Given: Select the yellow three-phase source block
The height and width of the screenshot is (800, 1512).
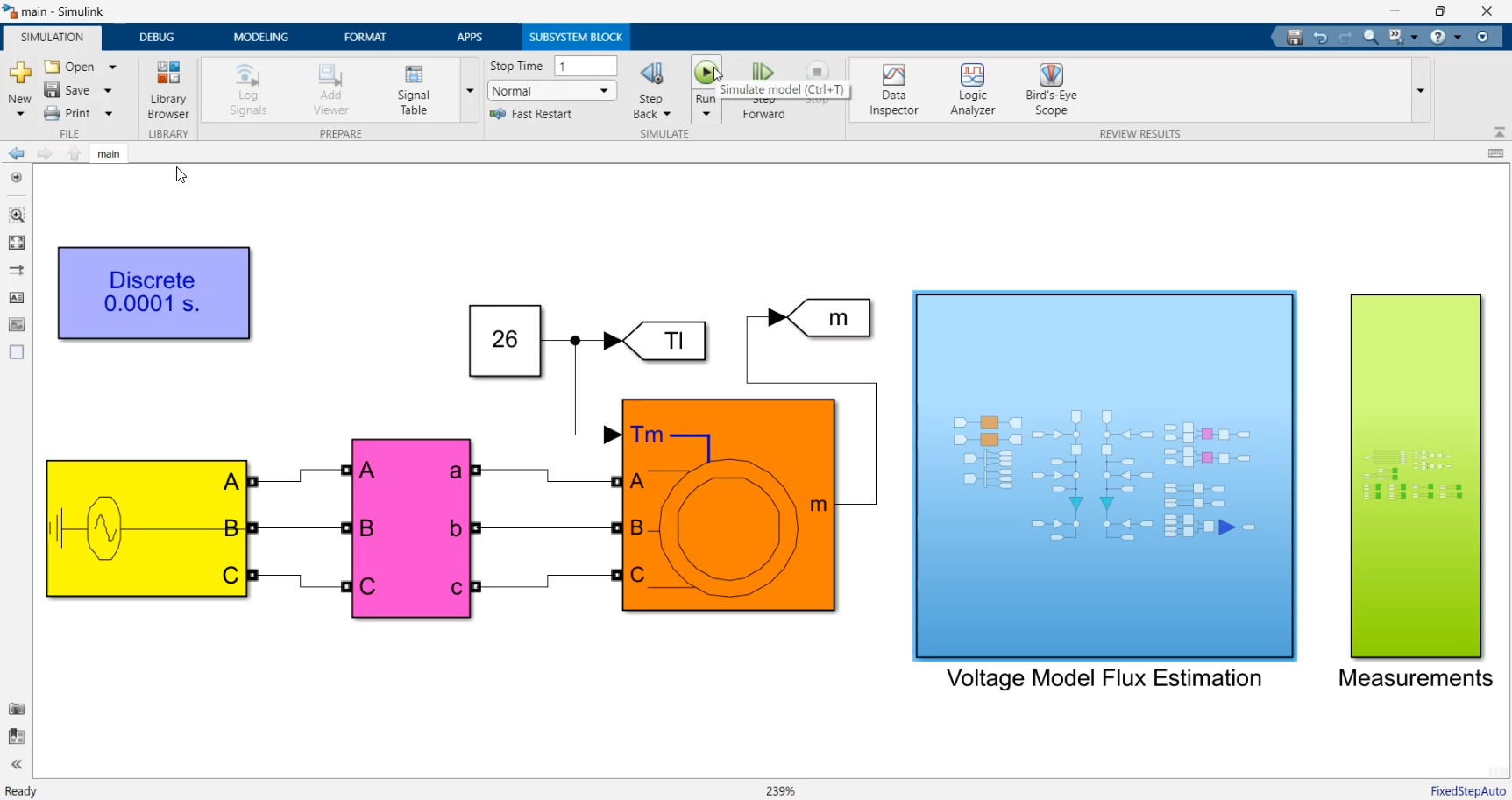Looking at the screenshot, I should pyautogui.click(x=146, y=528).
